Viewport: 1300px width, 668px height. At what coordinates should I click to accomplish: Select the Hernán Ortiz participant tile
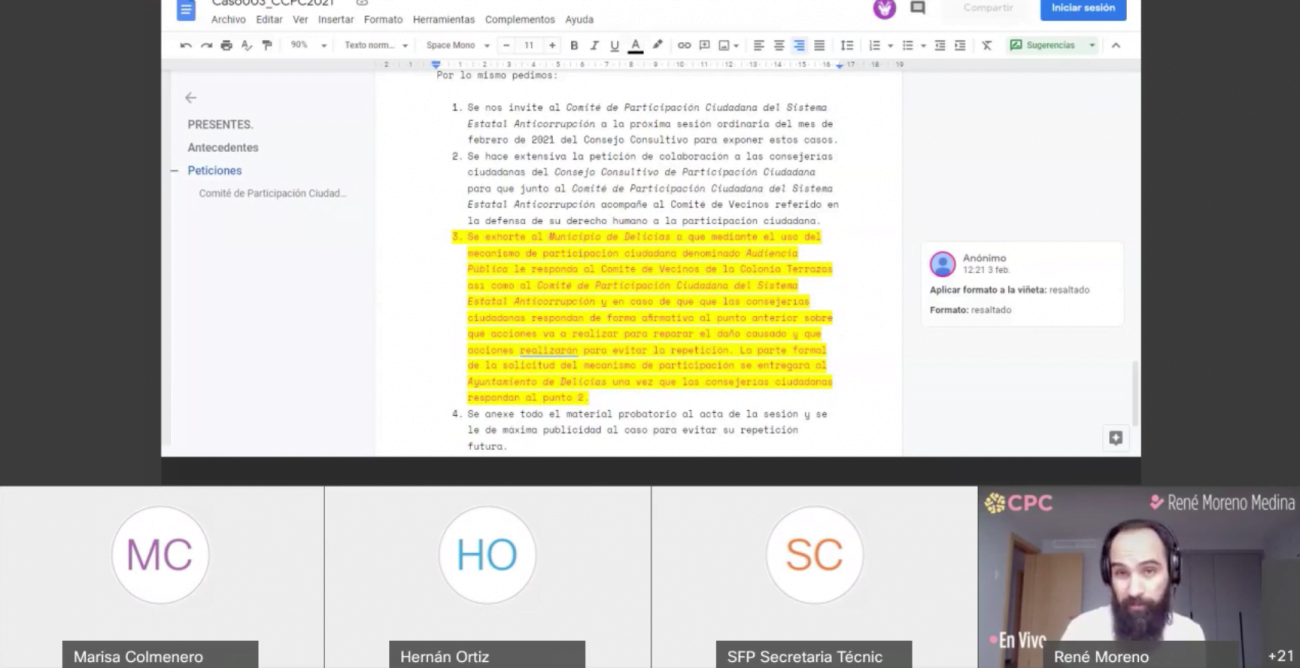click(487, 577)
